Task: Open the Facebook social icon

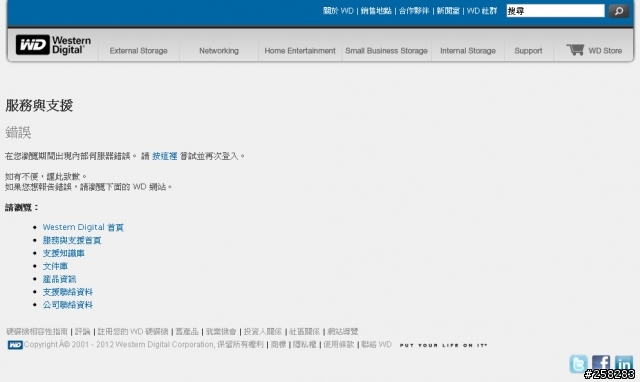Action: (x=601, y=363)
